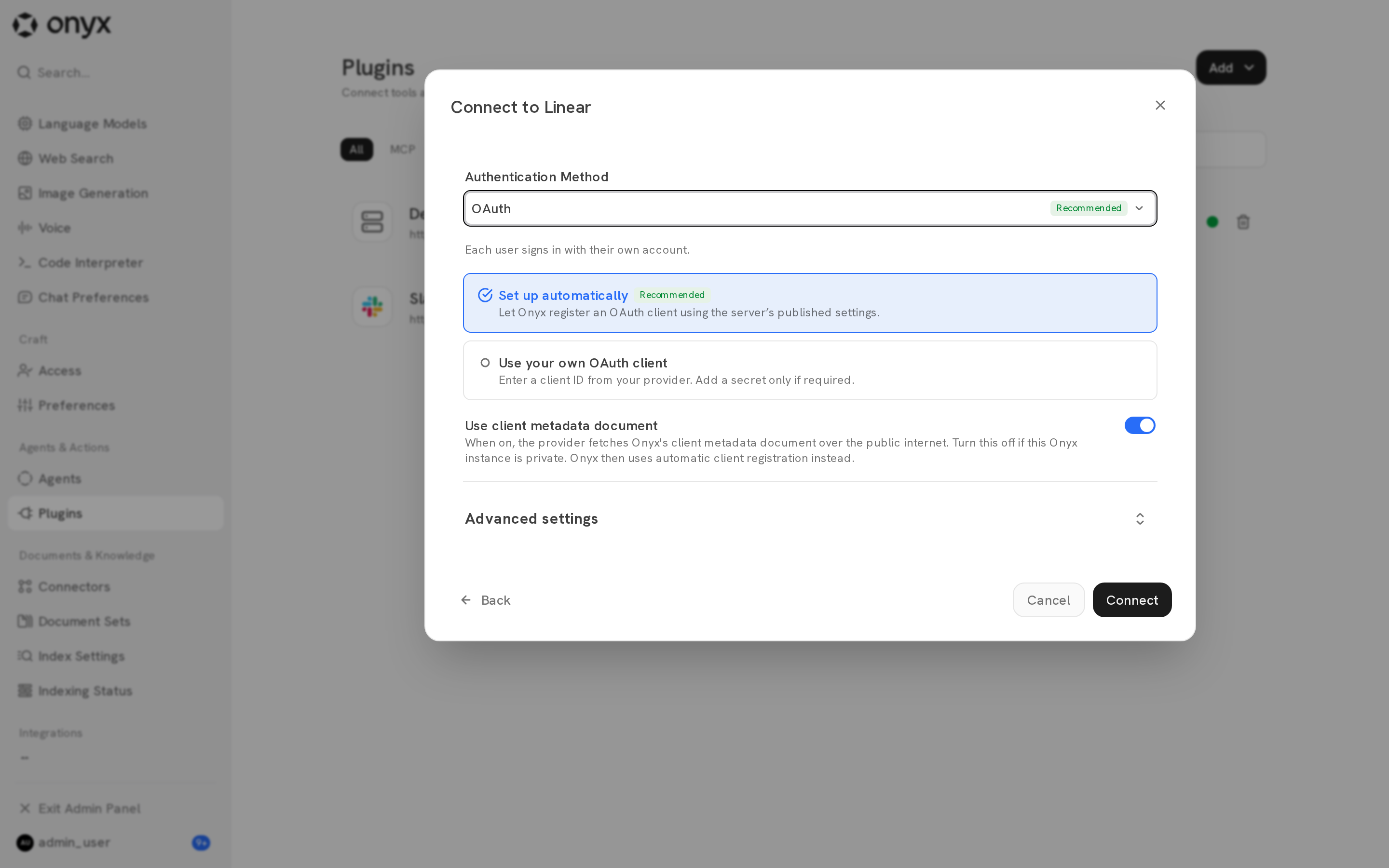Screen dimensions: 1389x868
Task: Open Craft Preferences page
Action: click(x=115, y=405)
